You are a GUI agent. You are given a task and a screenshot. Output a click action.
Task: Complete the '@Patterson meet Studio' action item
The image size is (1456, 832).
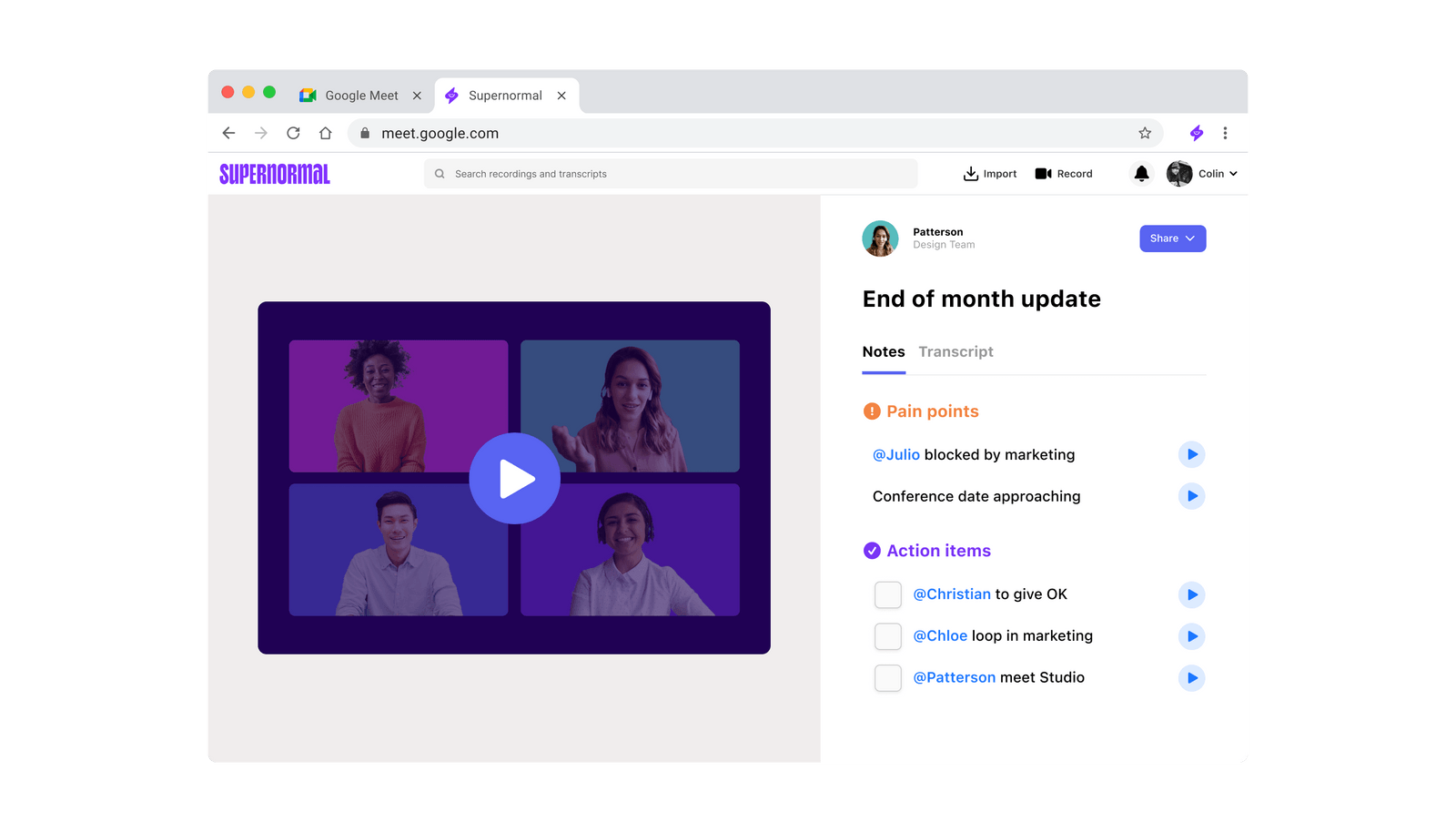[x=887, y=678]
